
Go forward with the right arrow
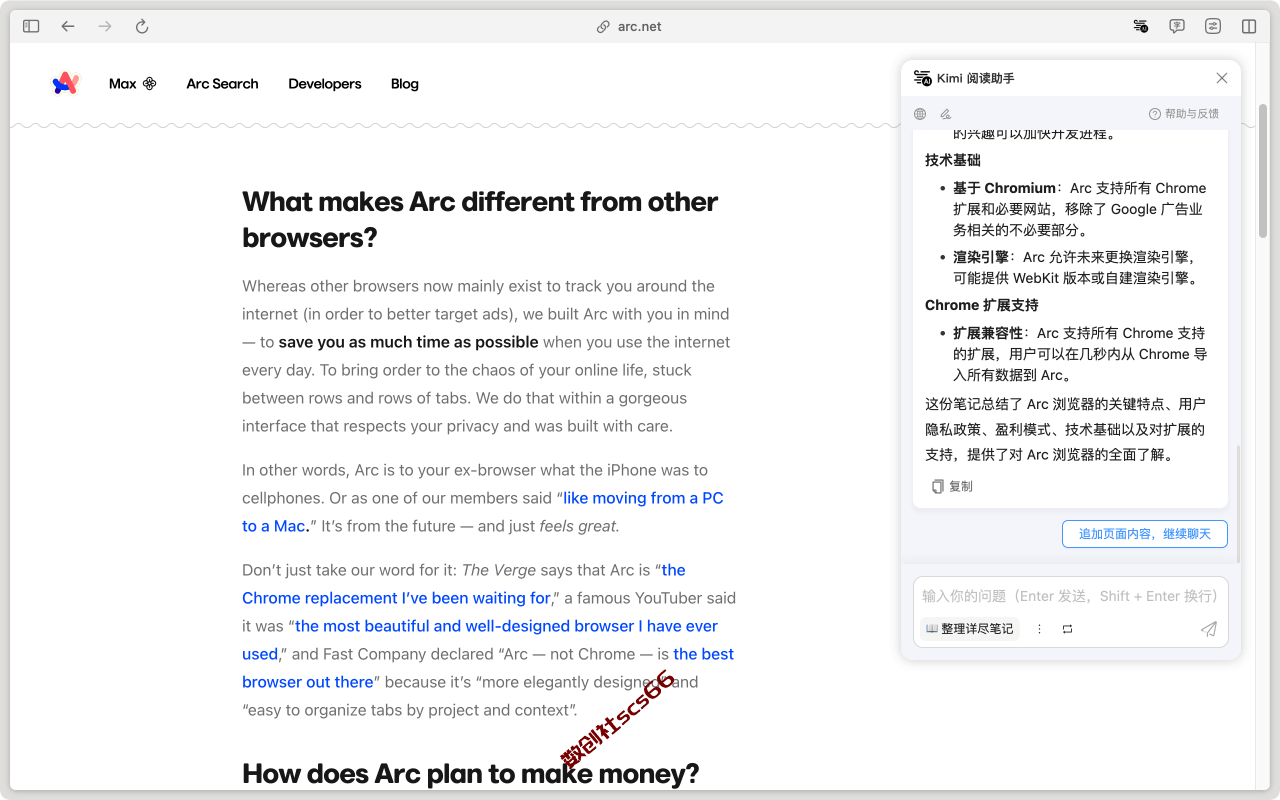pos(105,27)
